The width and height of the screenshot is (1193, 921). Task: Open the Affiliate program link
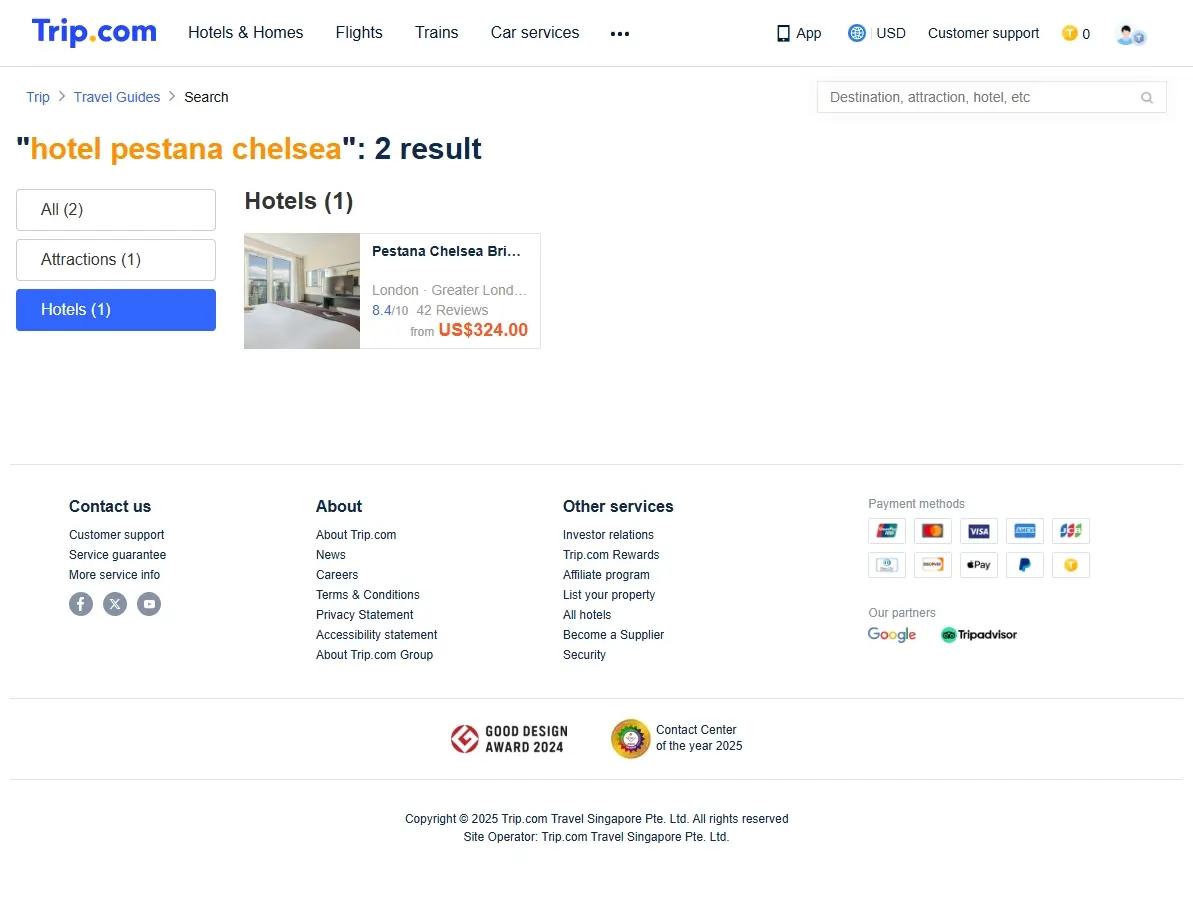pos(606,575)
